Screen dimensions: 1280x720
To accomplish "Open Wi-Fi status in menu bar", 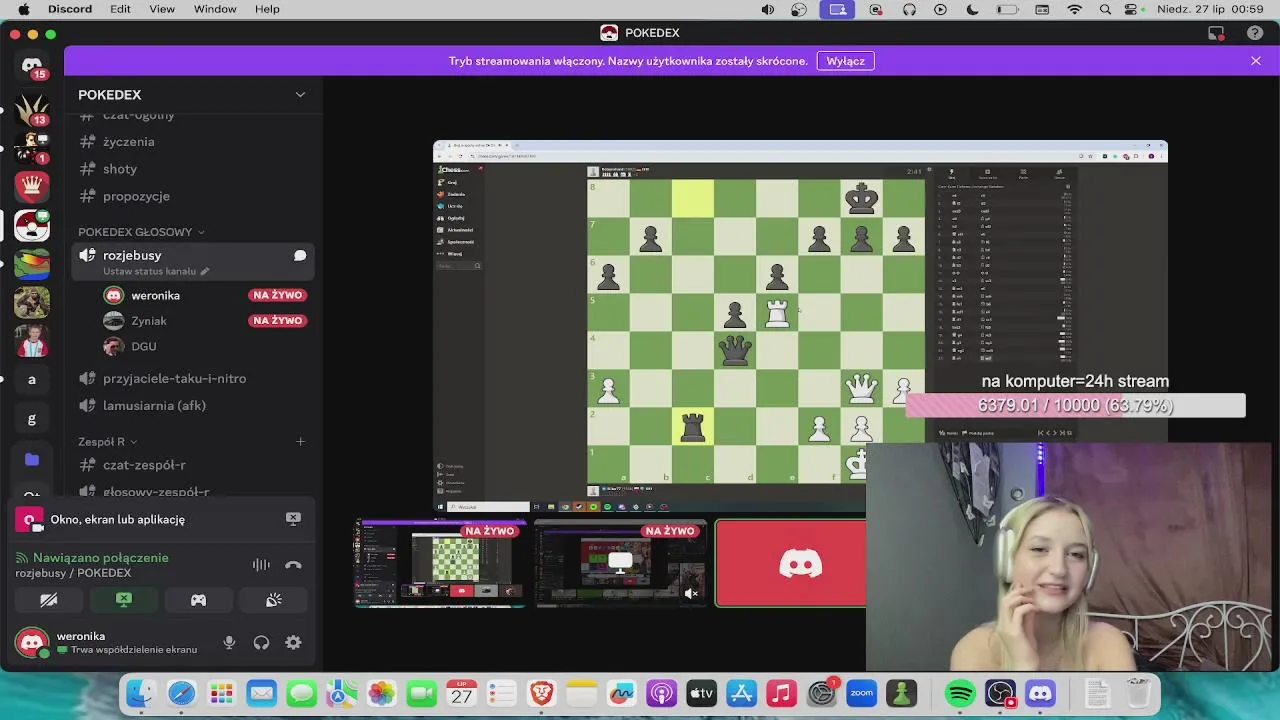I will pos(1075,9).
